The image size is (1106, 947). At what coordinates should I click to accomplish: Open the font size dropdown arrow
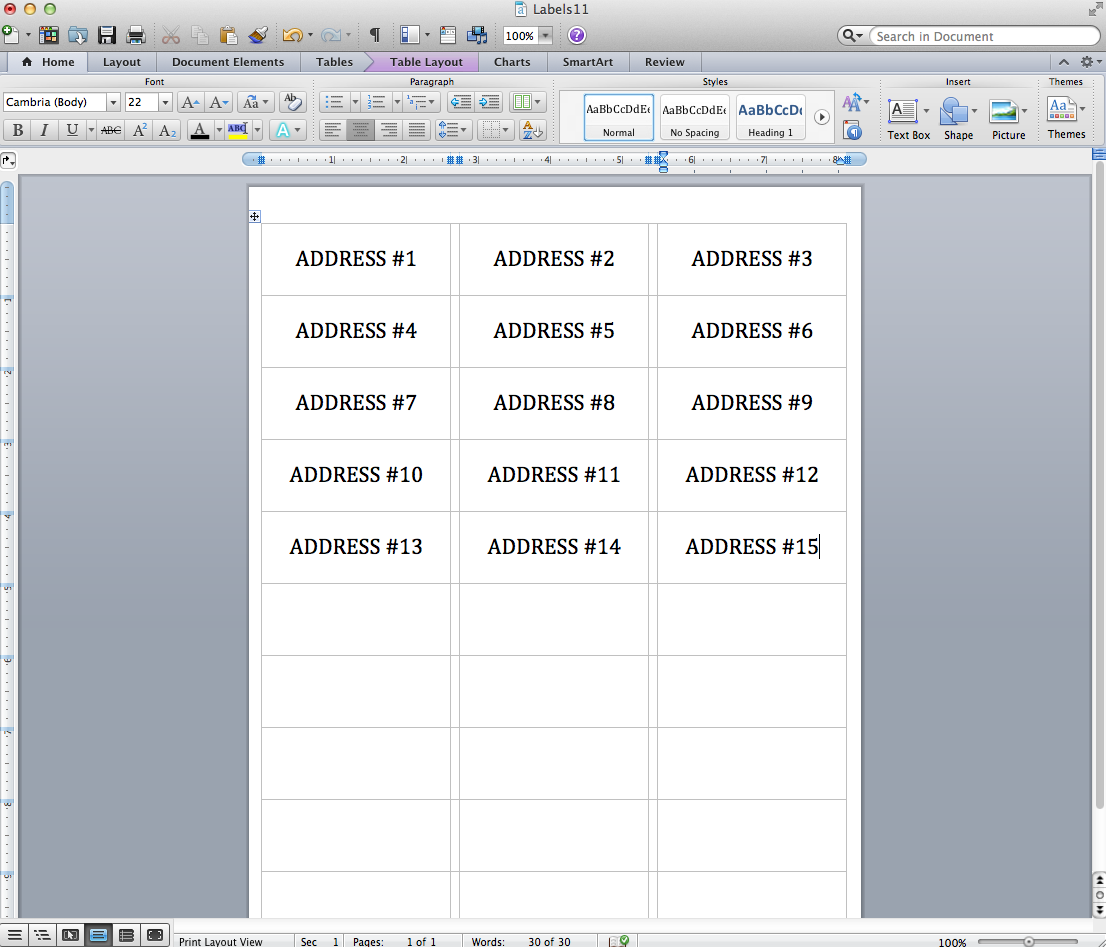165,102
